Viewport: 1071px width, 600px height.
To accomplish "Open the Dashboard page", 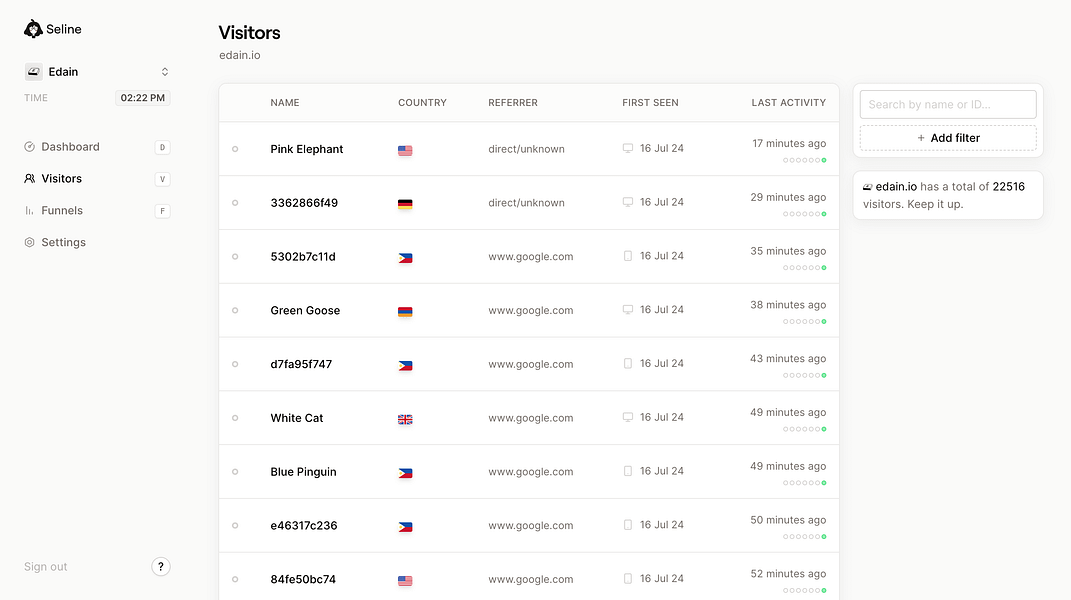I will point(70,147).
